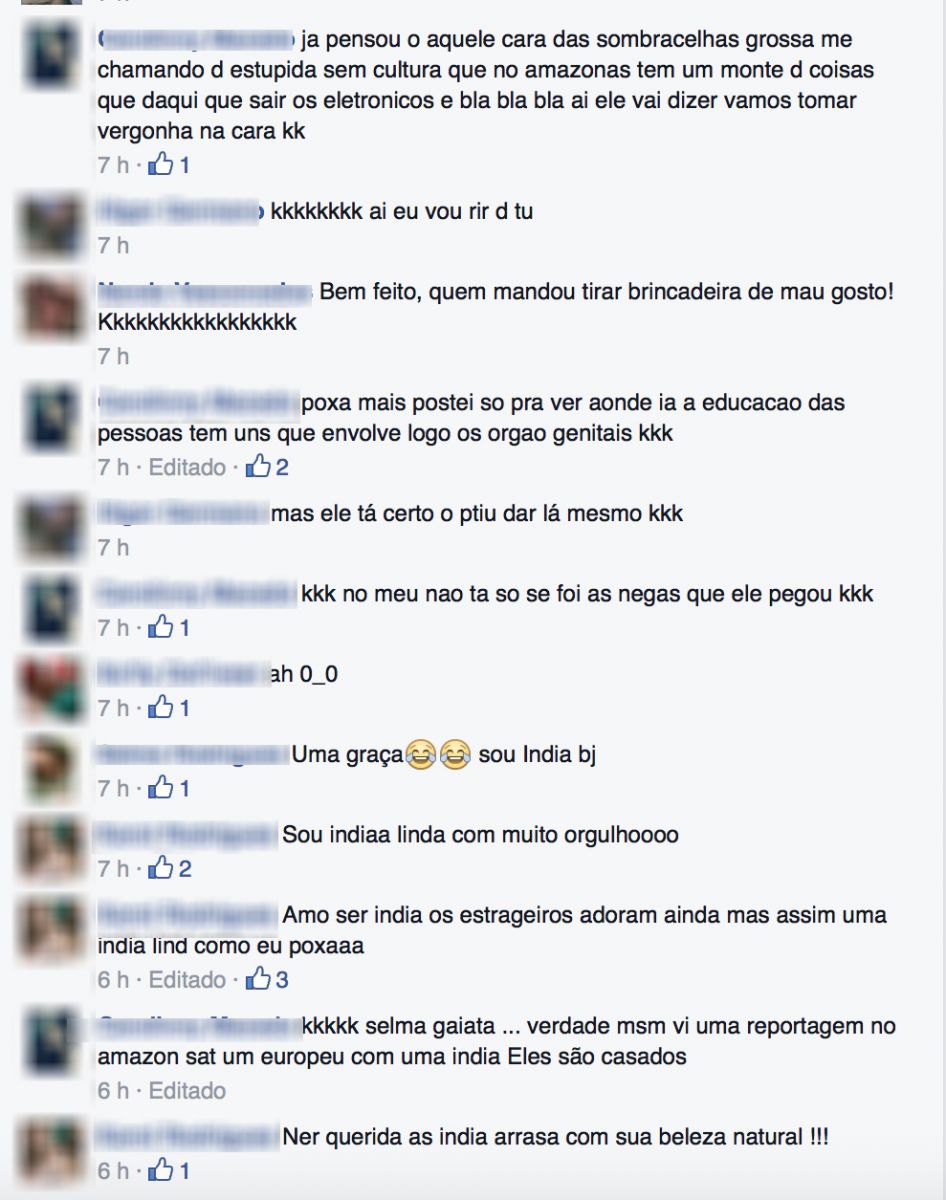Open the blurred author name before 'kkkkkkkk ai eu vou rir'
The height and width of the screenshot is (1200, 946).
pos(182,212)
